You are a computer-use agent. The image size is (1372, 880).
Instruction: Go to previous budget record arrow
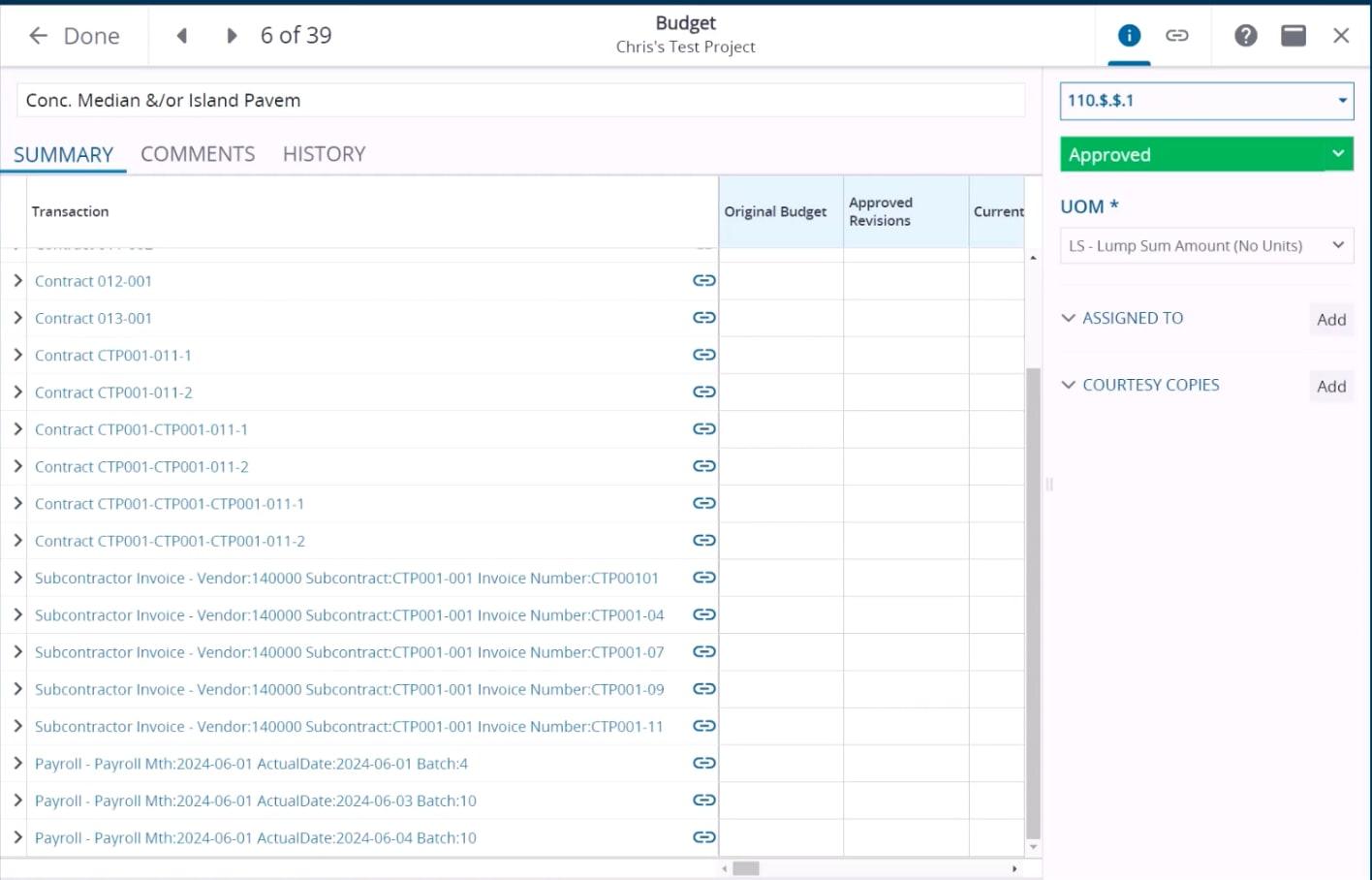tap(181, 36)
